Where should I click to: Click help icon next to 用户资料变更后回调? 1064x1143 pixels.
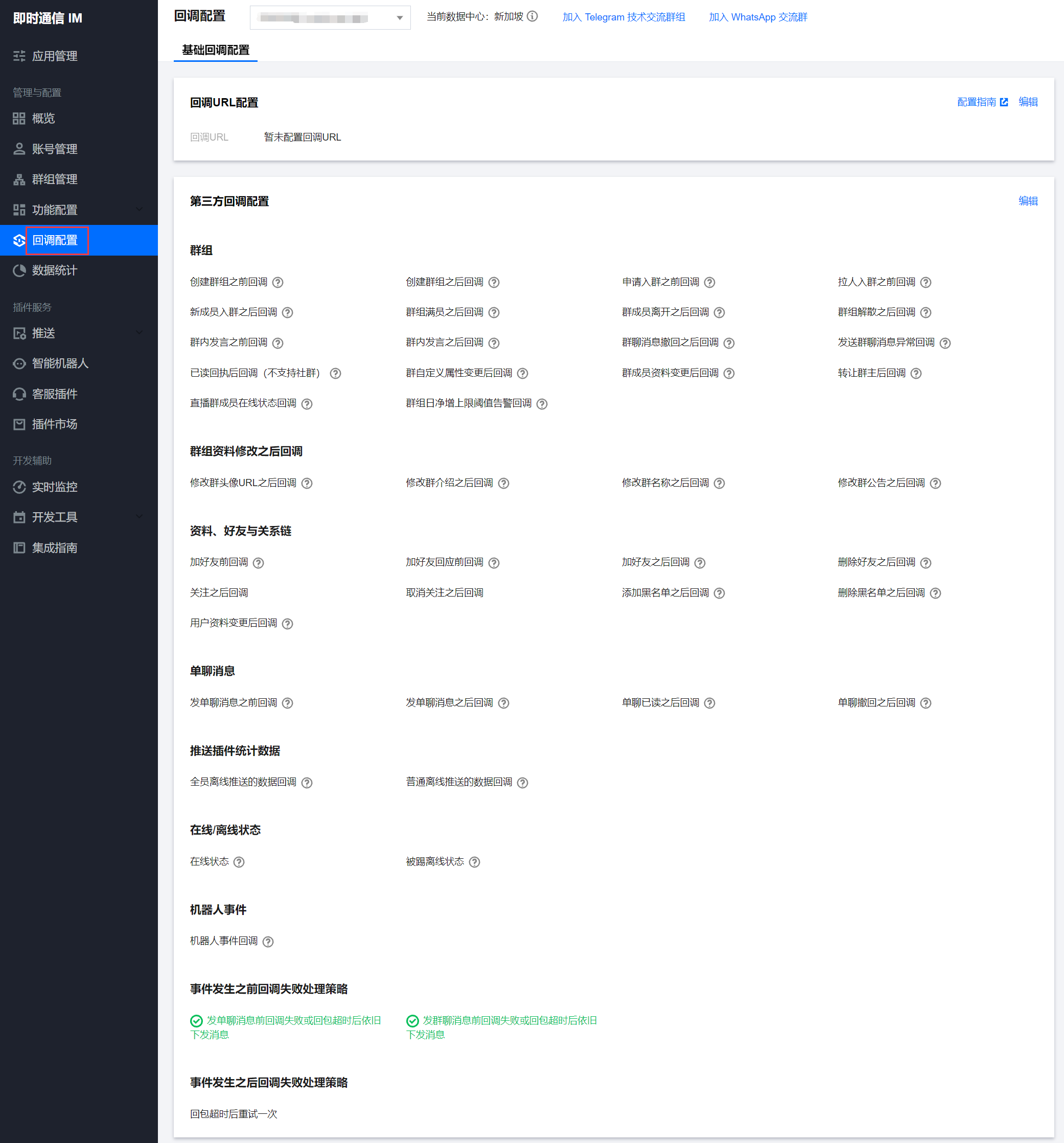tap(287, 624)
